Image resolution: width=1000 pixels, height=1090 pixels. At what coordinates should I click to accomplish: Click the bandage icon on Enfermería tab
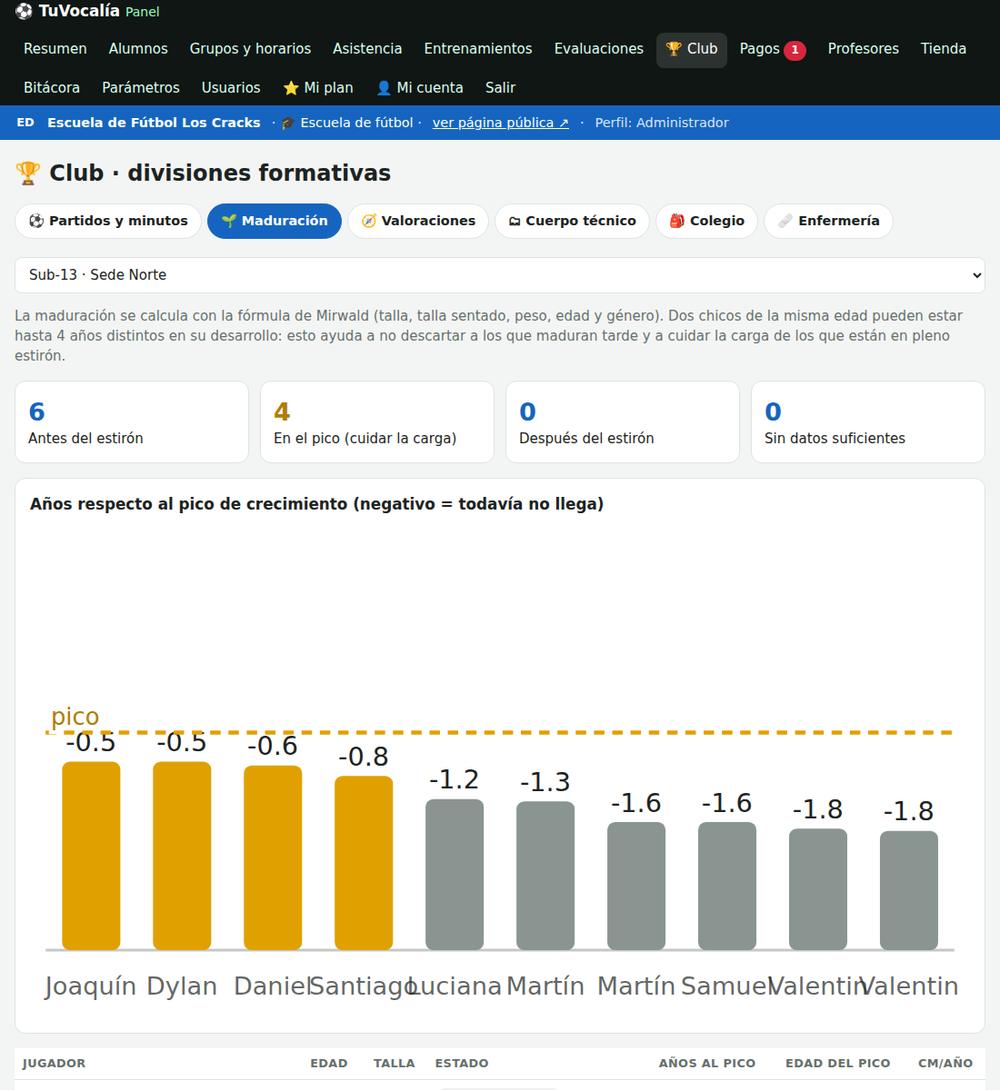click(785, 221)
